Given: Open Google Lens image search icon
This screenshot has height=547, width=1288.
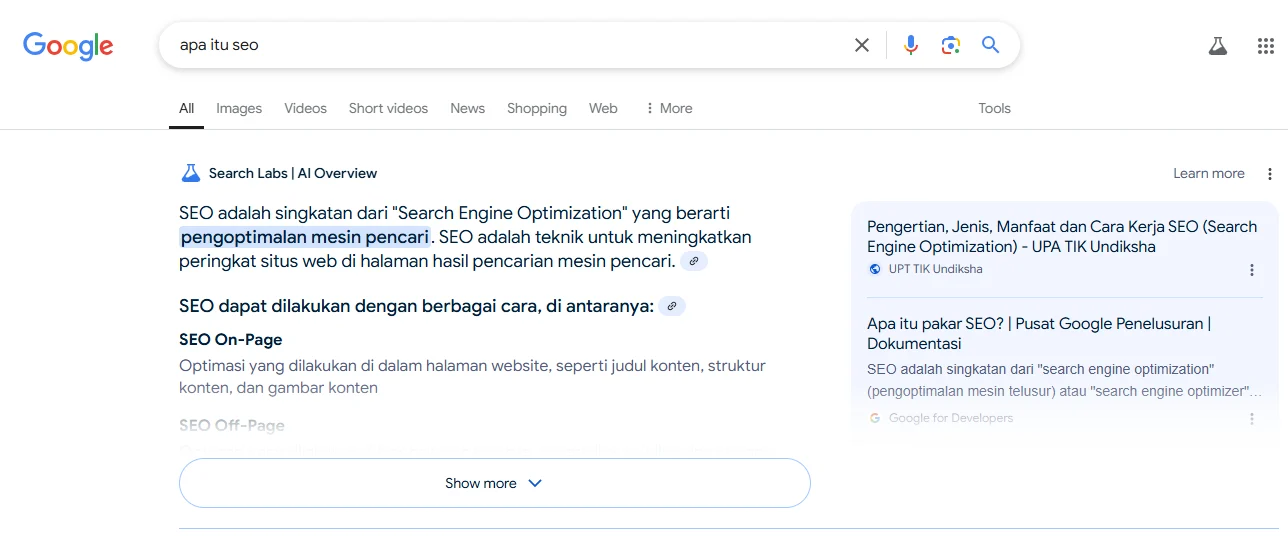Looking at the screenshot, I should pyautogui.click(x=950, y=45).
